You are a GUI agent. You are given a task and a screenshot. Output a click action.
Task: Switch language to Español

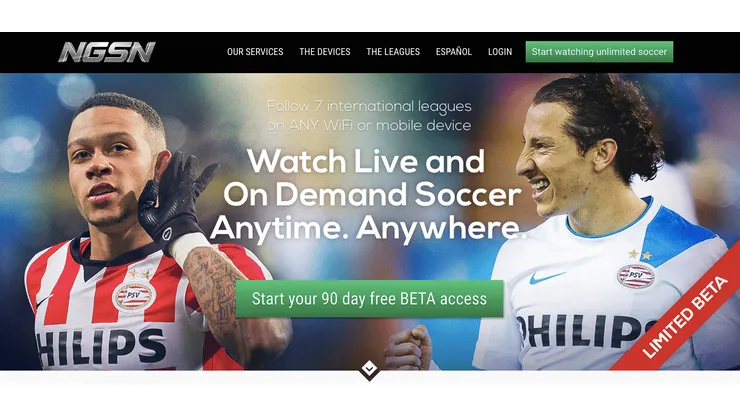pyautogui.click(x=454, y=52)
